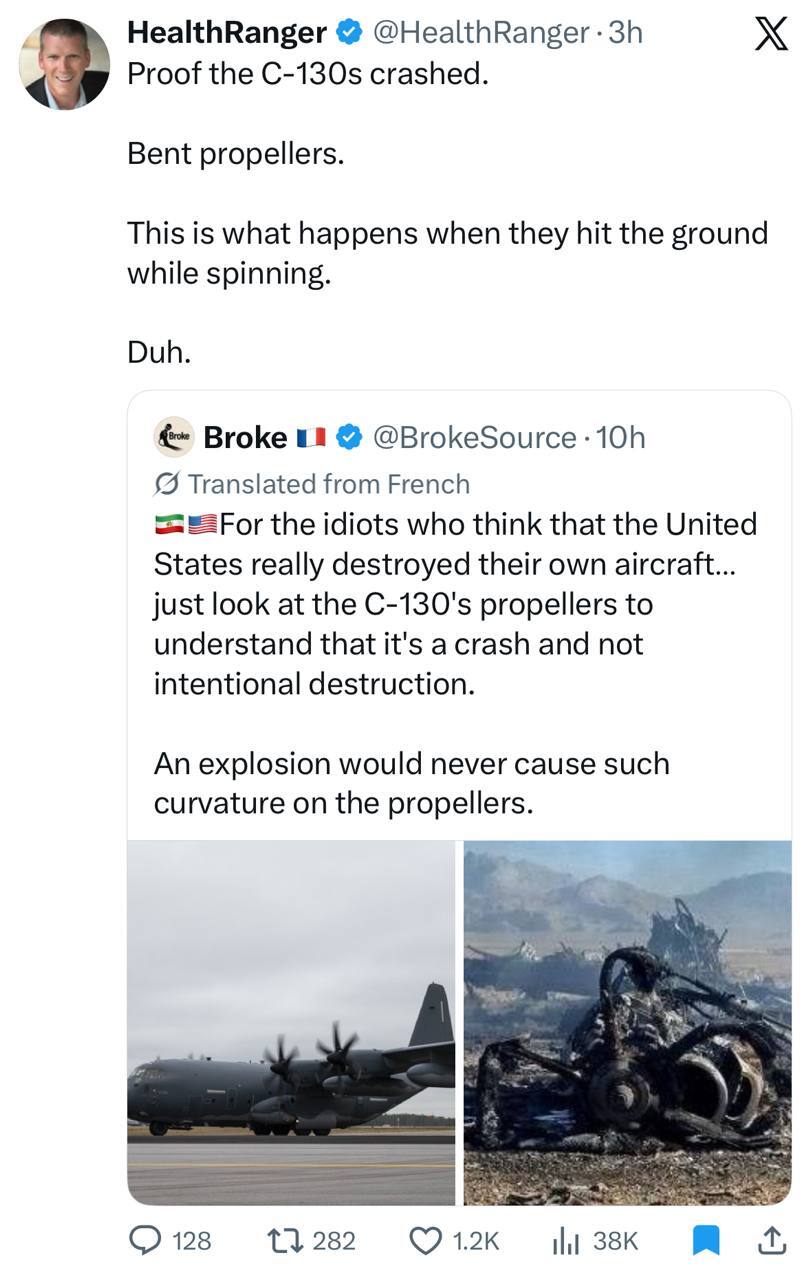This screenshot has width=811, height=1280.
Task: Click the 3h post timestamp
Action: tap(626, 33)
